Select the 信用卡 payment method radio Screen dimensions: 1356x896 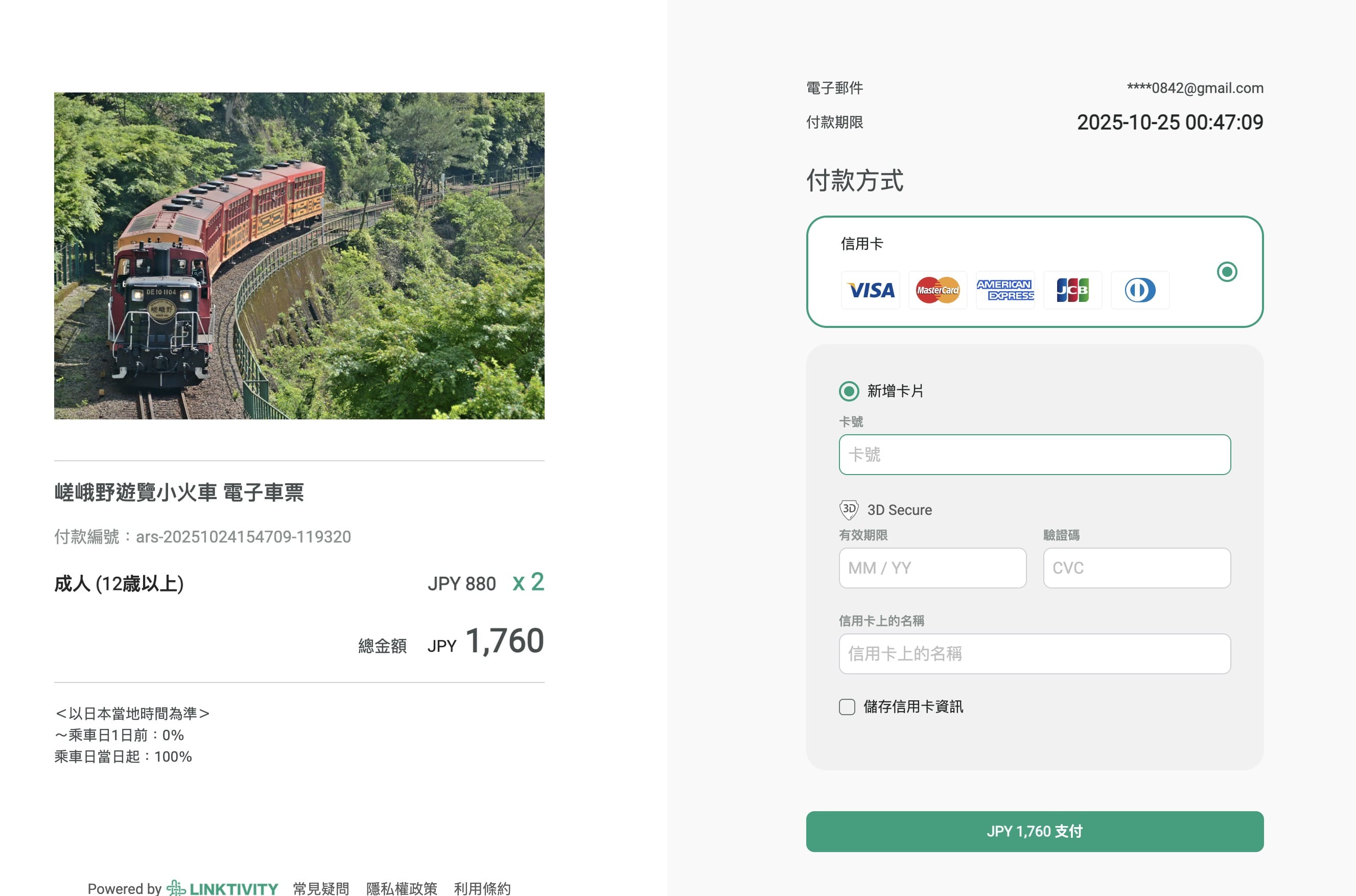(1227, 272)
